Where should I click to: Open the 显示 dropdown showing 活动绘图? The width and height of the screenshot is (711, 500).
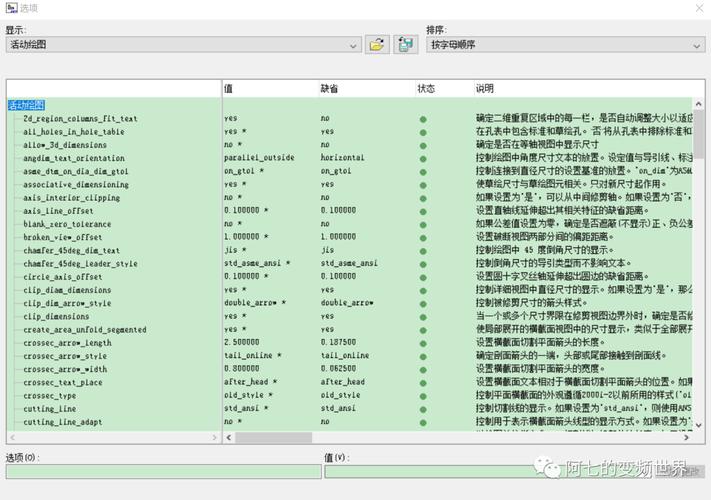click(x=183, y=45)
